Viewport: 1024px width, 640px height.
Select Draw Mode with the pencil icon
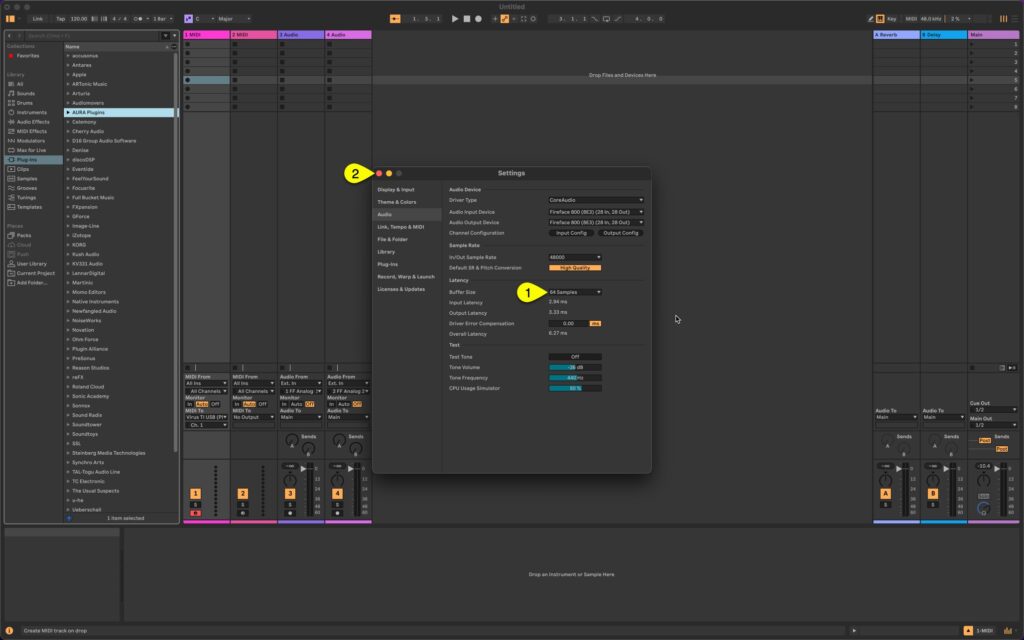(x=869, y=18)
